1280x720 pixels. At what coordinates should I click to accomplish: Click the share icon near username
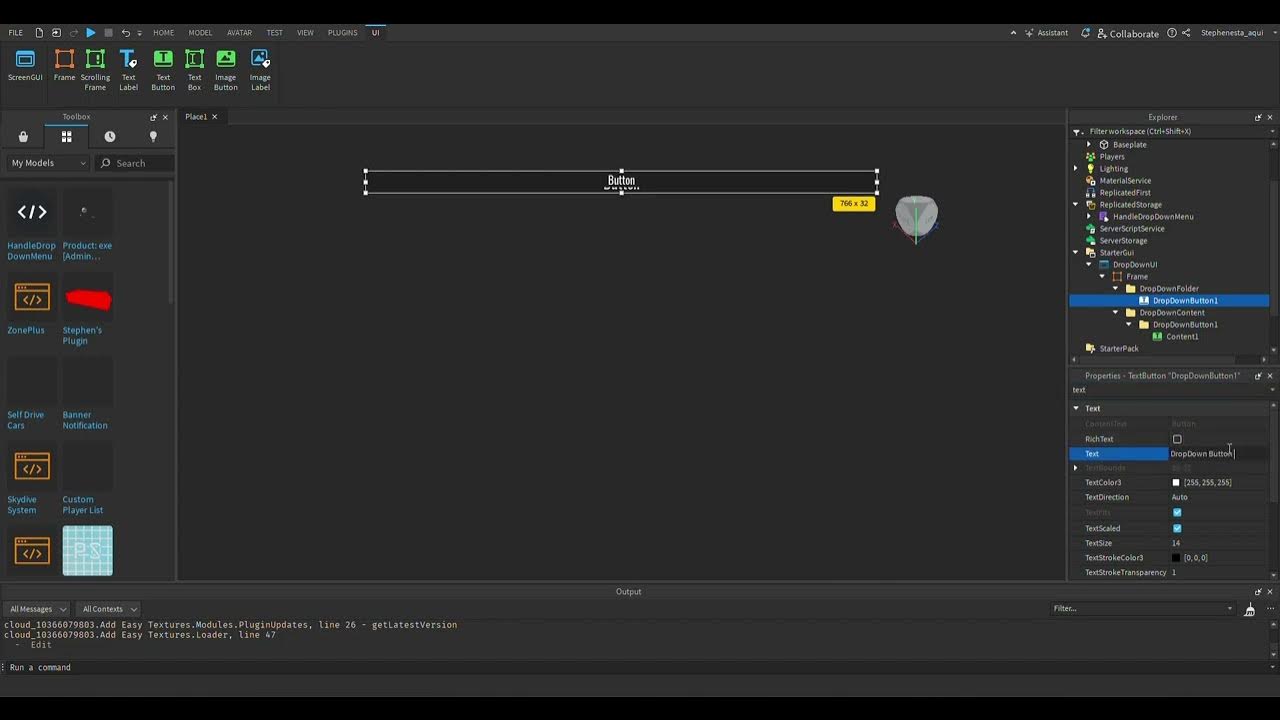1186,33
